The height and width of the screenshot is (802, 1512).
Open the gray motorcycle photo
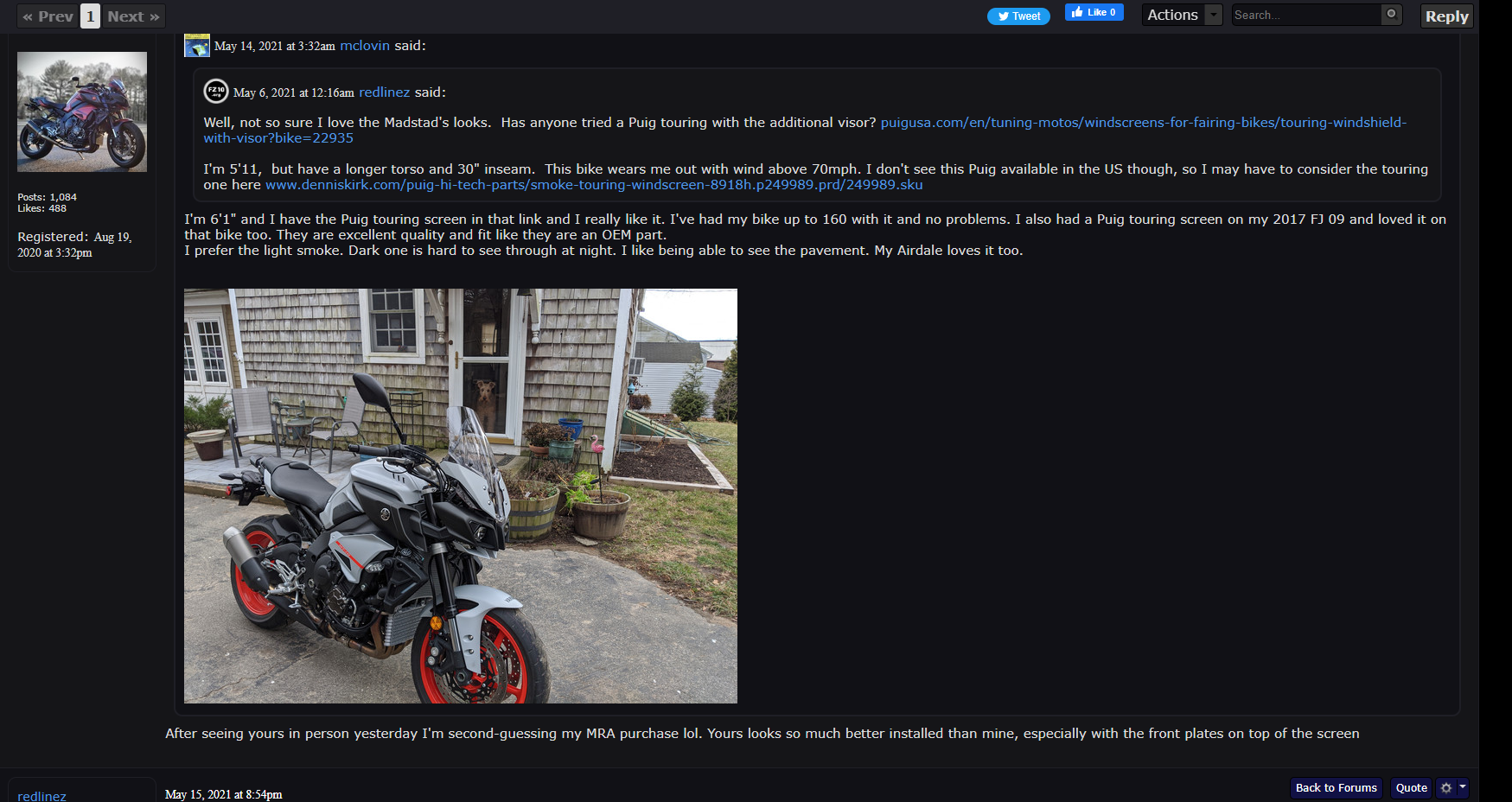pyautogui.click(x=461, y=496)
